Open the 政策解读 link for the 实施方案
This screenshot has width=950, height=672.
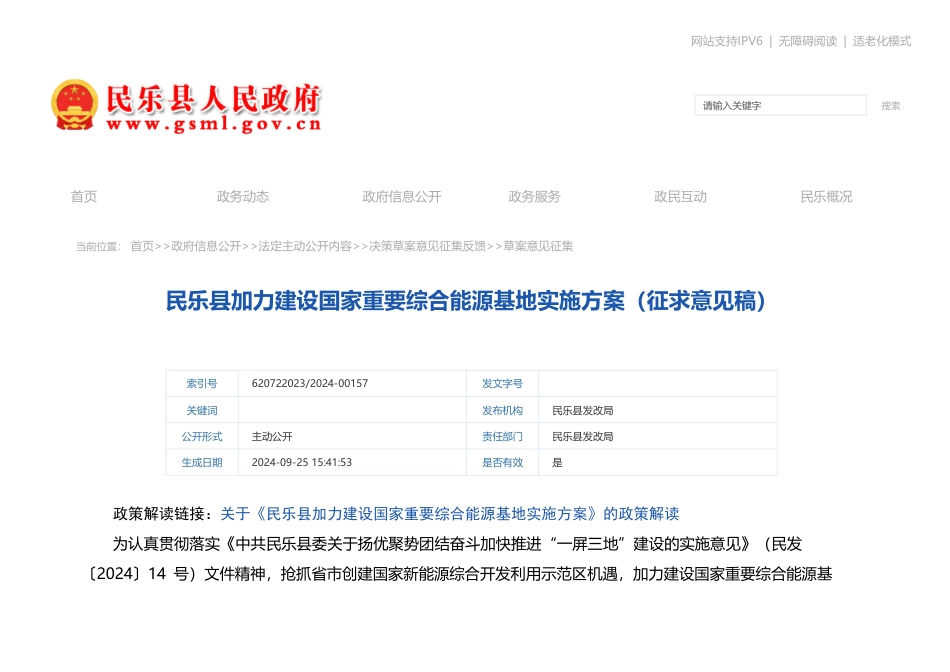click(449, 514)
